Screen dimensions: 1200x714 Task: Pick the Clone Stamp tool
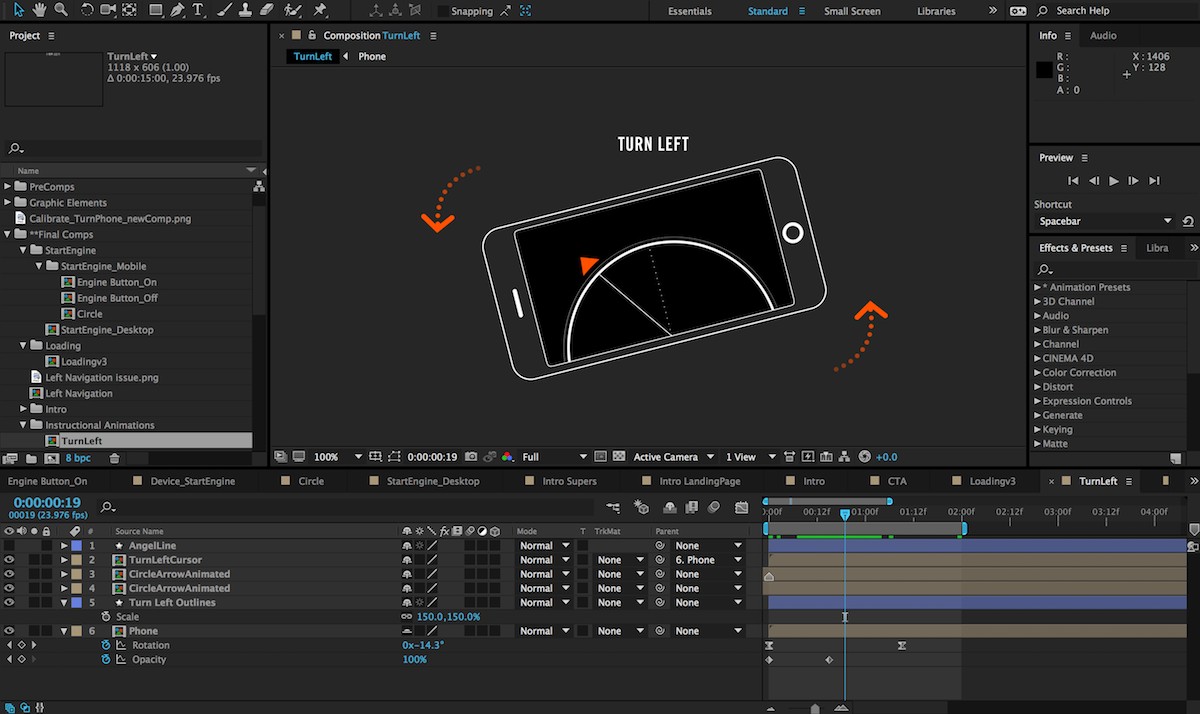tap(246, 11)
